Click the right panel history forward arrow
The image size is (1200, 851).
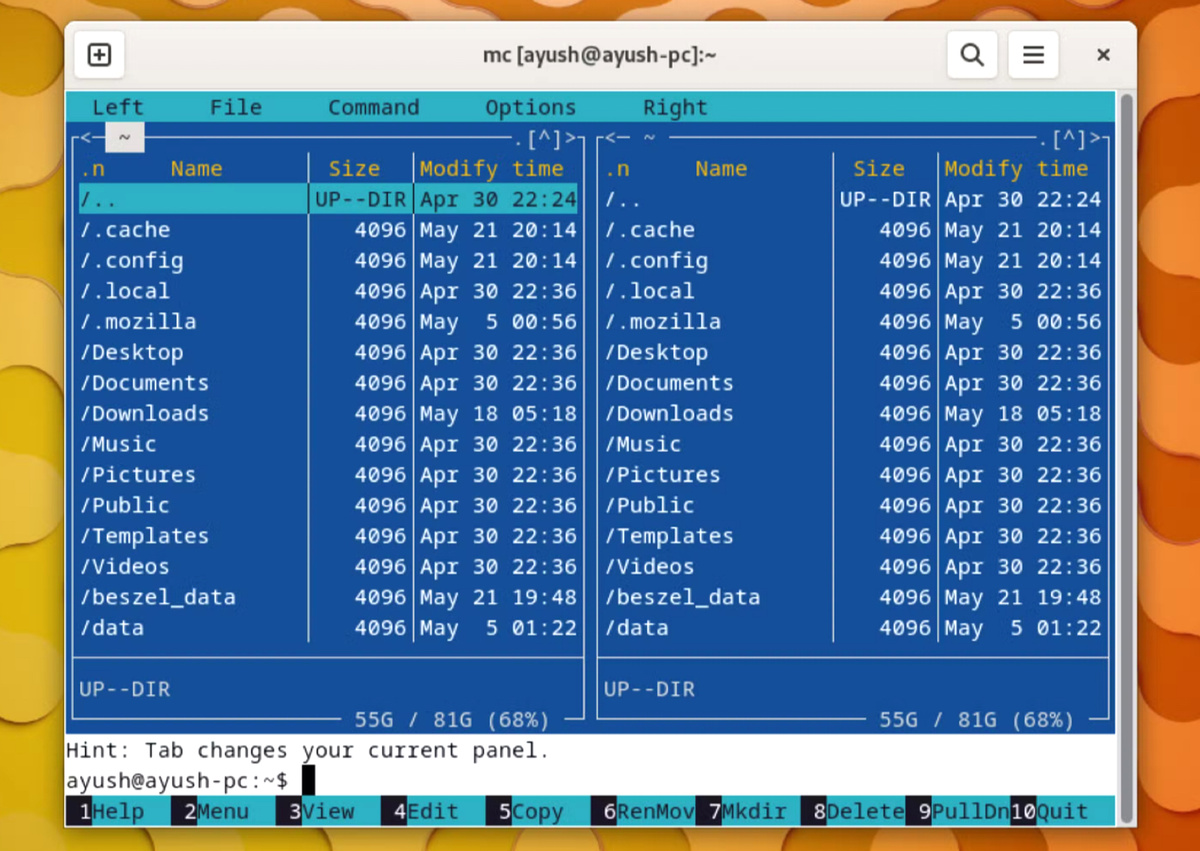[1095, 138]
